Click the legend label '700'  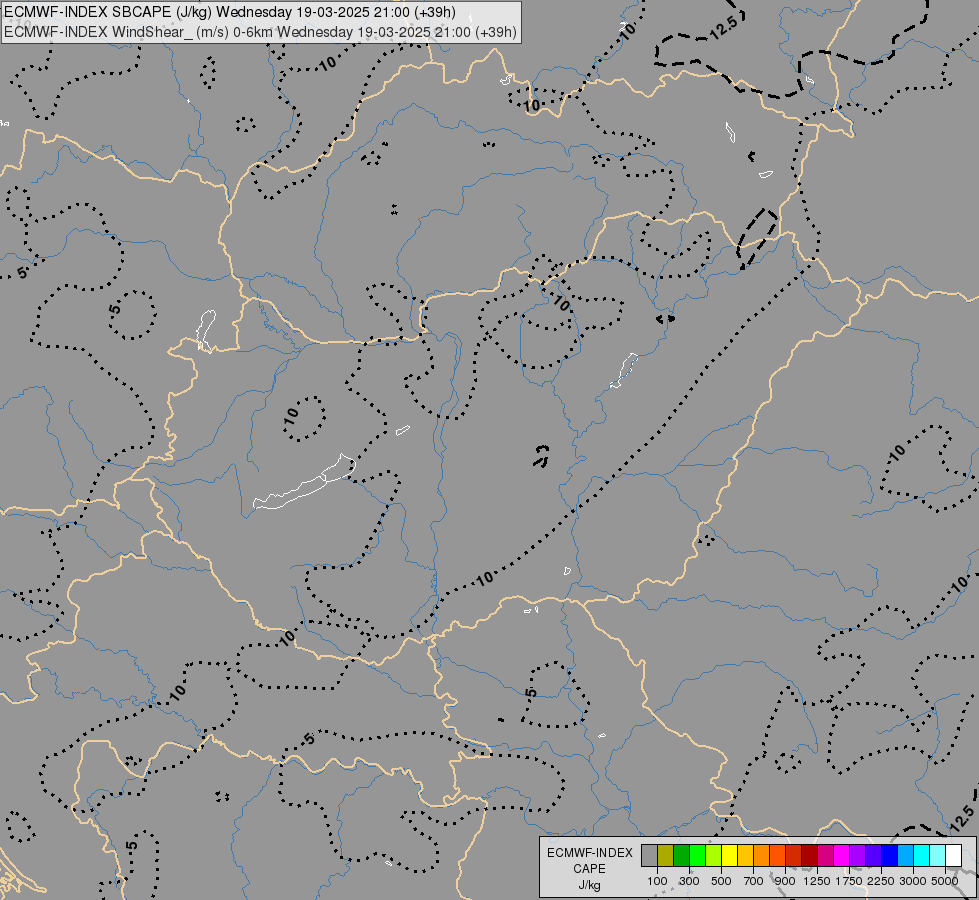pos(754,881)
